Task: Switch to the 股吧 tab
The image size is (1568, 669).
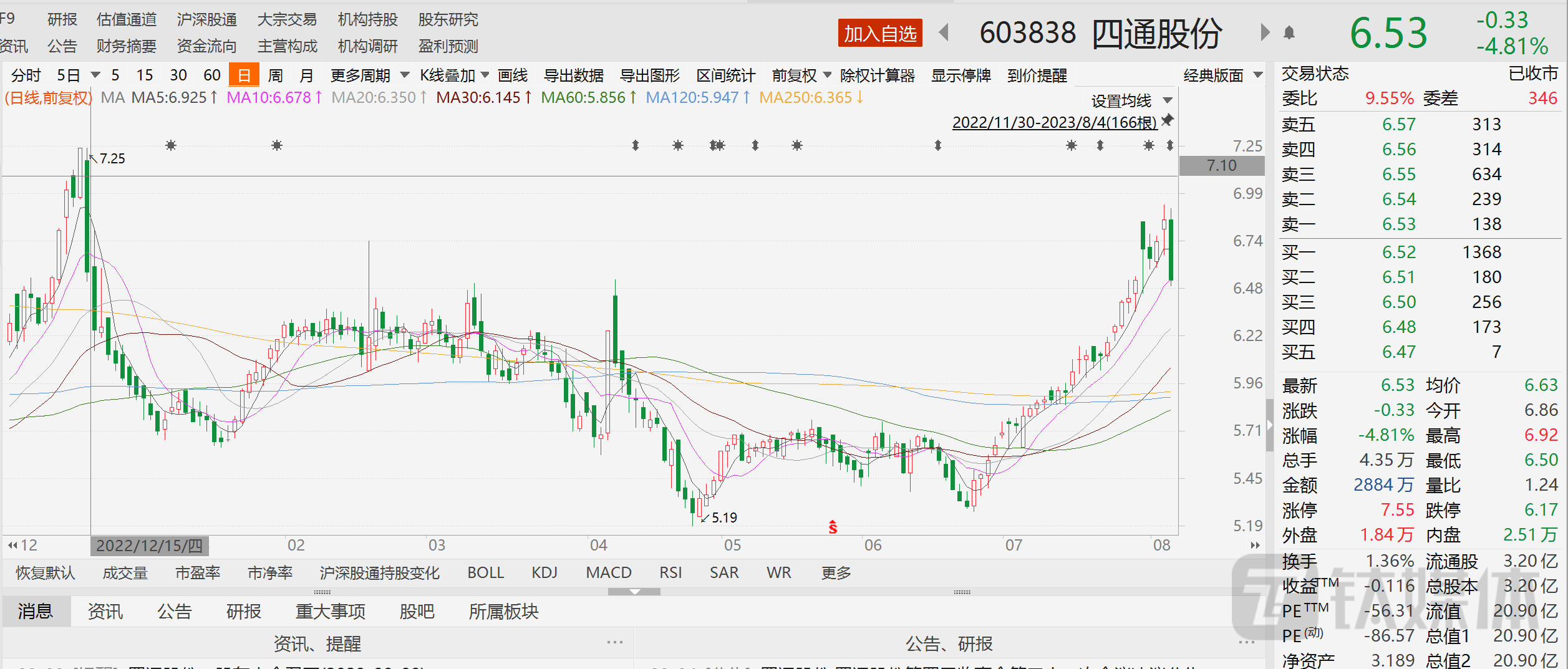Action: pyautogui.click(x=417, y=612)
